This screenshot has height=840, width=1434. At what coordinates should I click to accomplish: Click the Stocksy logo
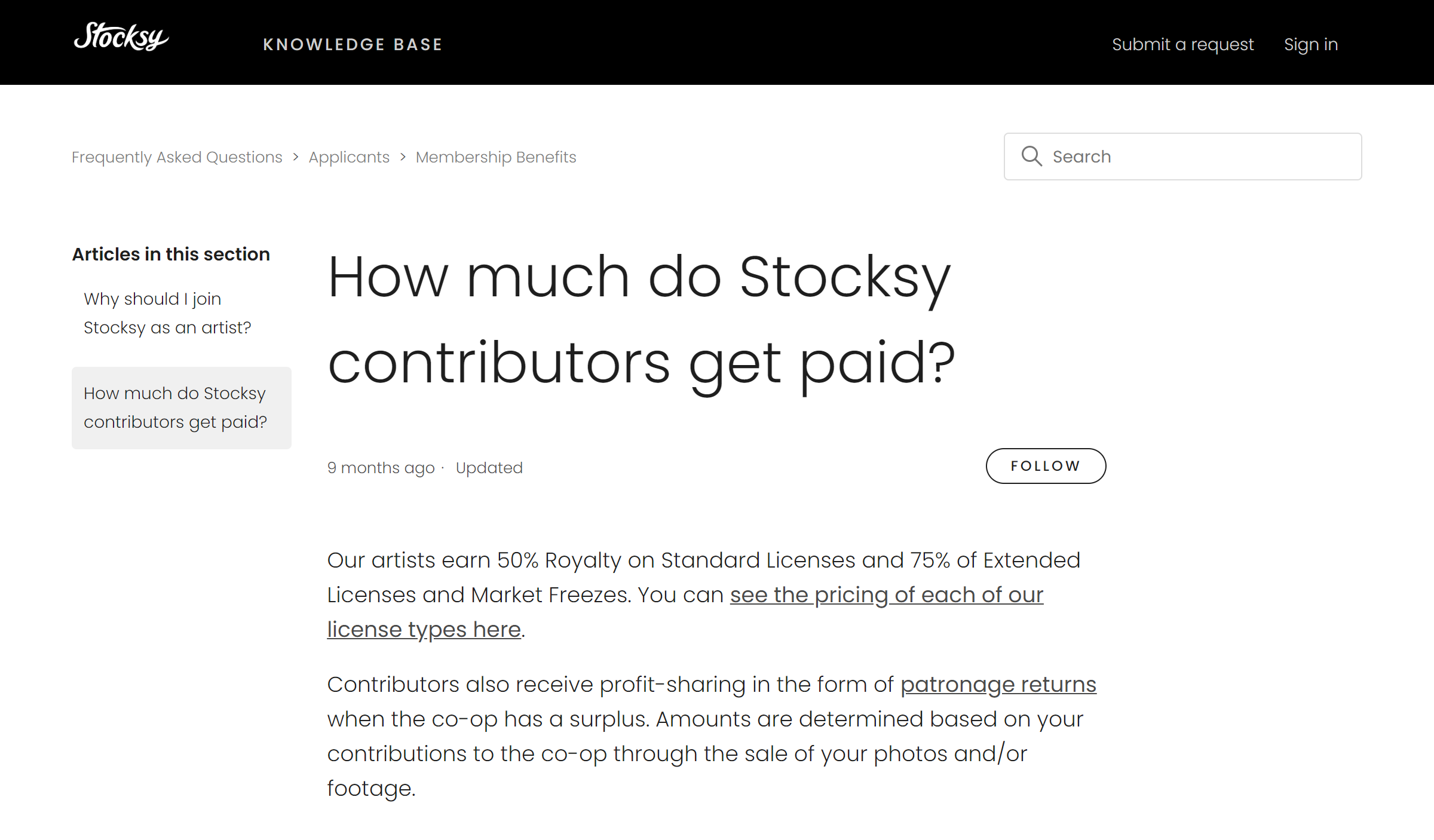pyautogui.click(x=120, y=37)
